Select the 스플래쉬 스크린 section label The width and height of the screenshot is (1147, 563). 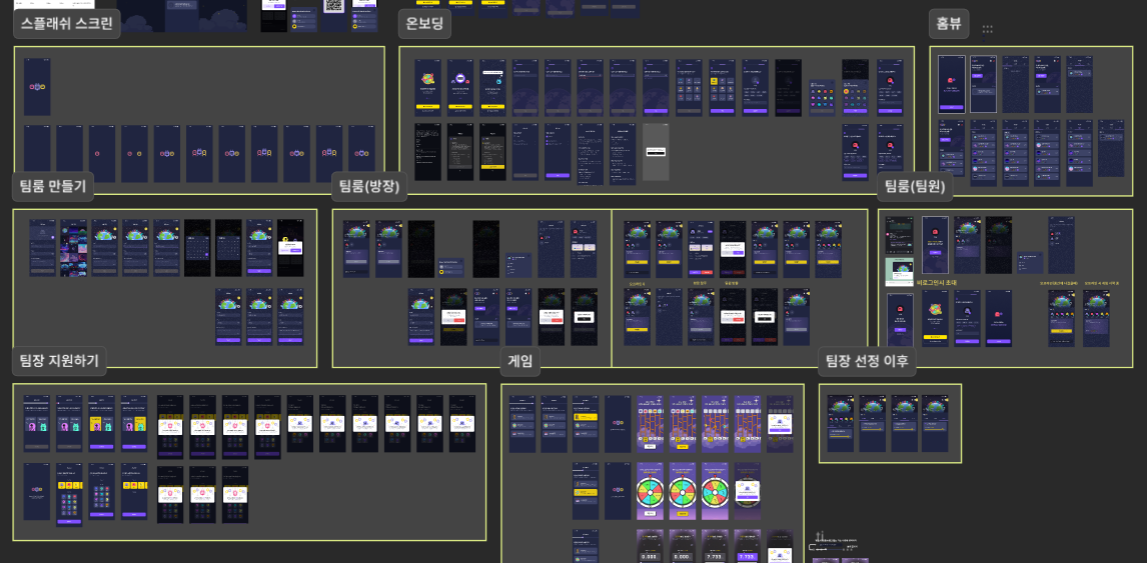pos(67,24)
